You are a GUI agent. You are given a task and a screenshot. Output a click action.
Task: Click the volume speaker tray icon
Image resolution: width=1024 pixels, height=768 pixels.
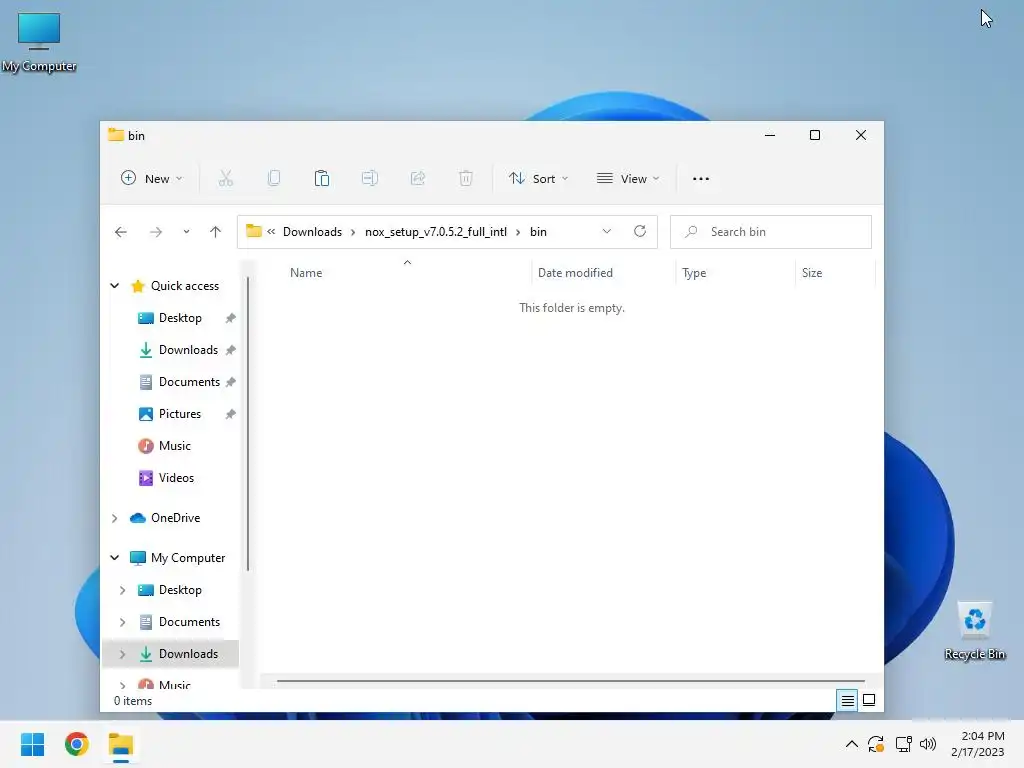(x=927, y=744)
